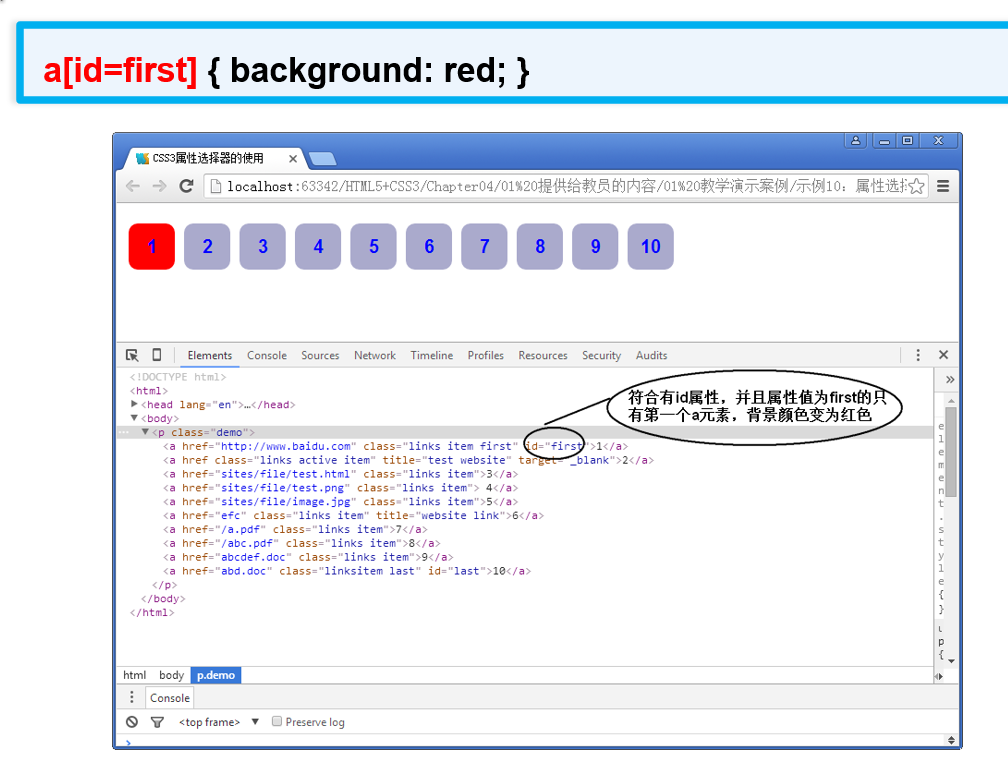Open the Profiles tab
Screen dimensions: 1008x775
(485, 355)
